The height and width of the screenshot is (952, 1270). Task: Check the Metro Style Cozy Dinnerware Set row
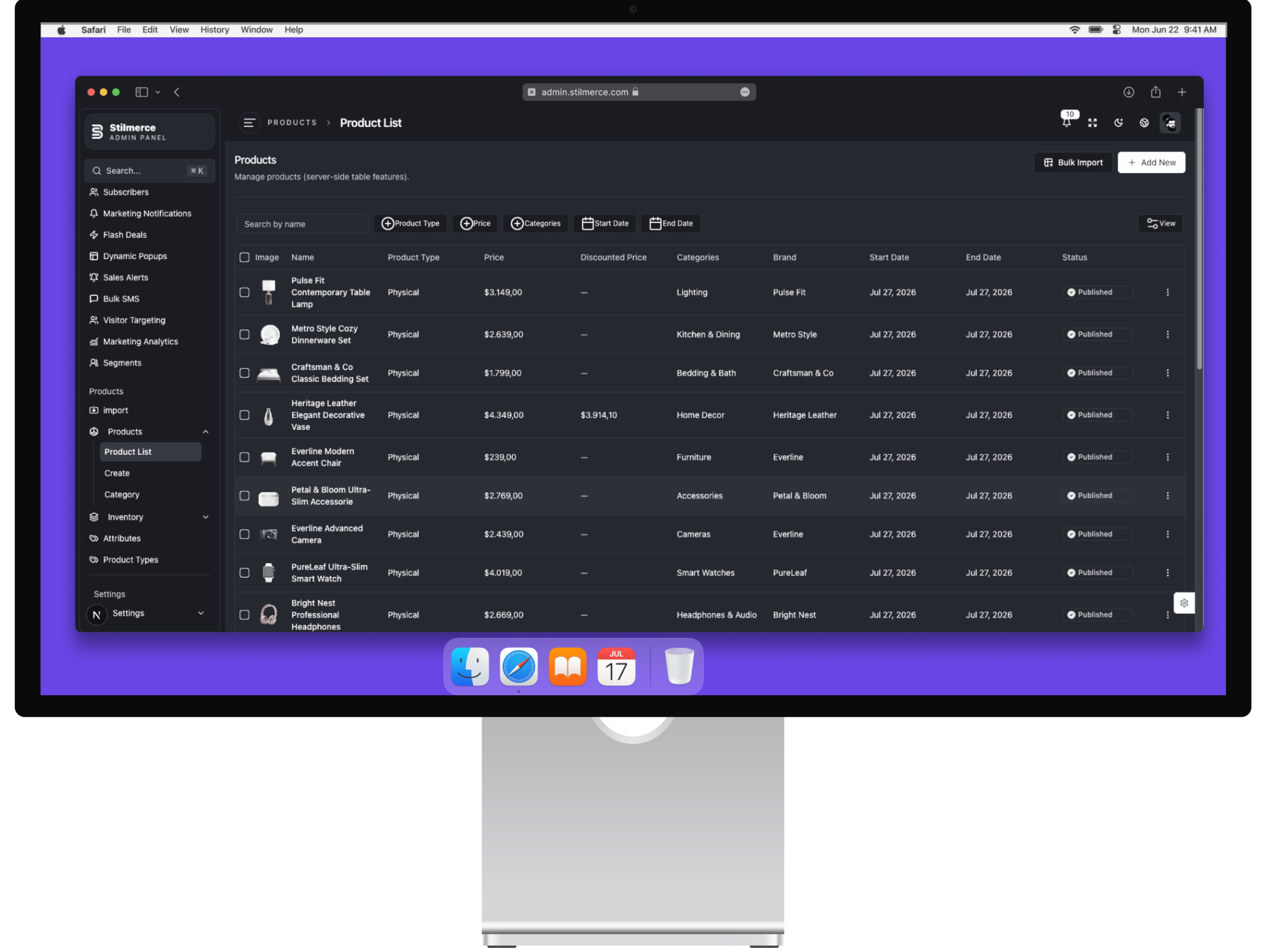(x=245, y=335)
